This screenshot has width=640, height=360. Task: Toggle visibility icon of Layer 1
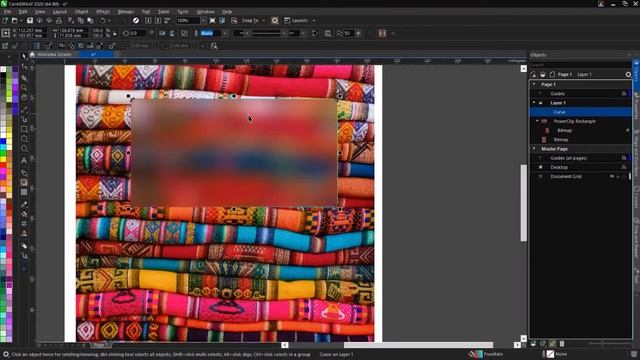(x=541, y=103)
